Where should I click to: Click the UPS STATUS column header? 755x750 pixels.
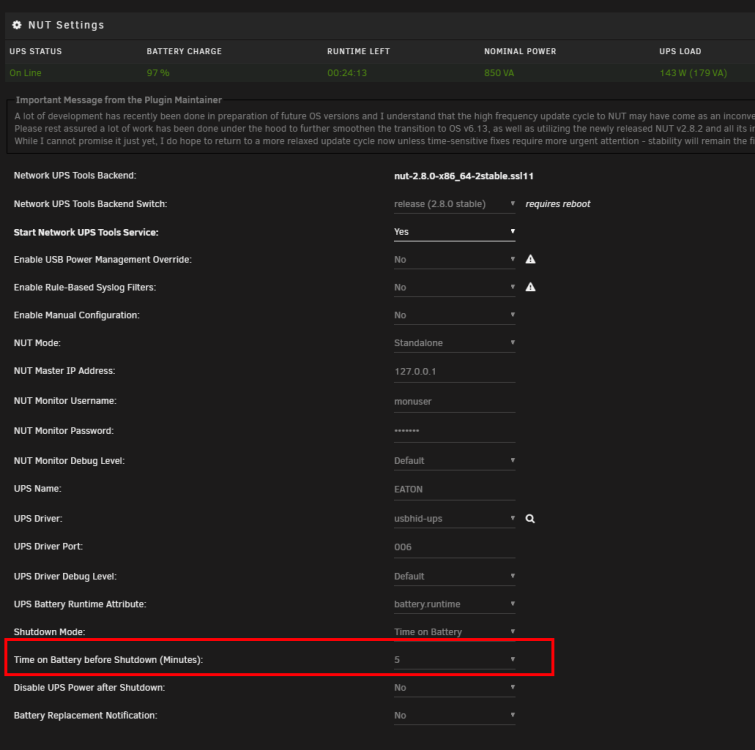click(x=36, y=52)
